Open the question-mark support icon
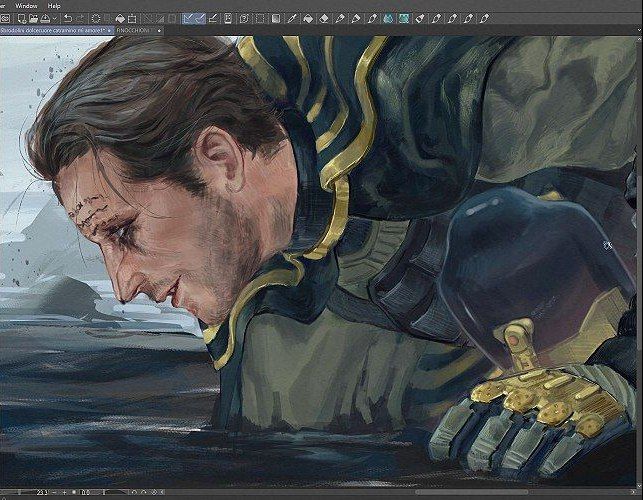Image resolution: width=643 pixels, height=500 pixels. click(244, 18)
